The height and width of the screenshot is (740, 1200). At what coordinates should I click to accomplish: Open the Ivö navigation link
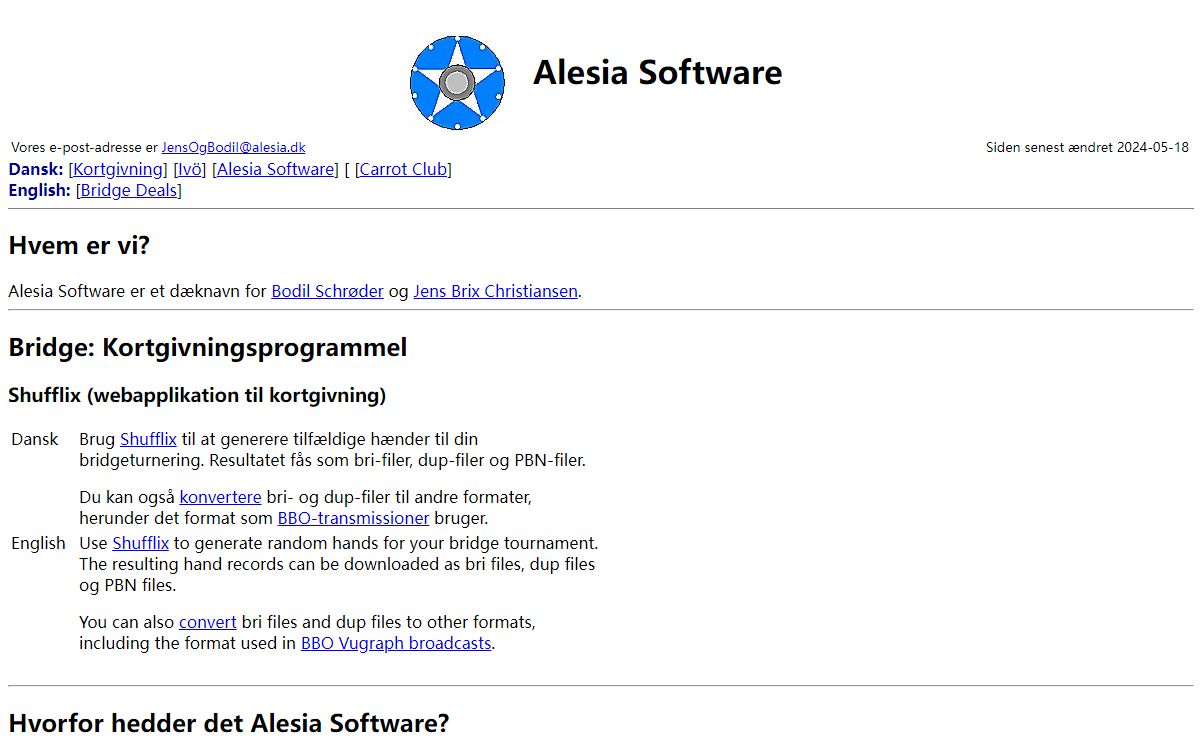coord(190,169)
